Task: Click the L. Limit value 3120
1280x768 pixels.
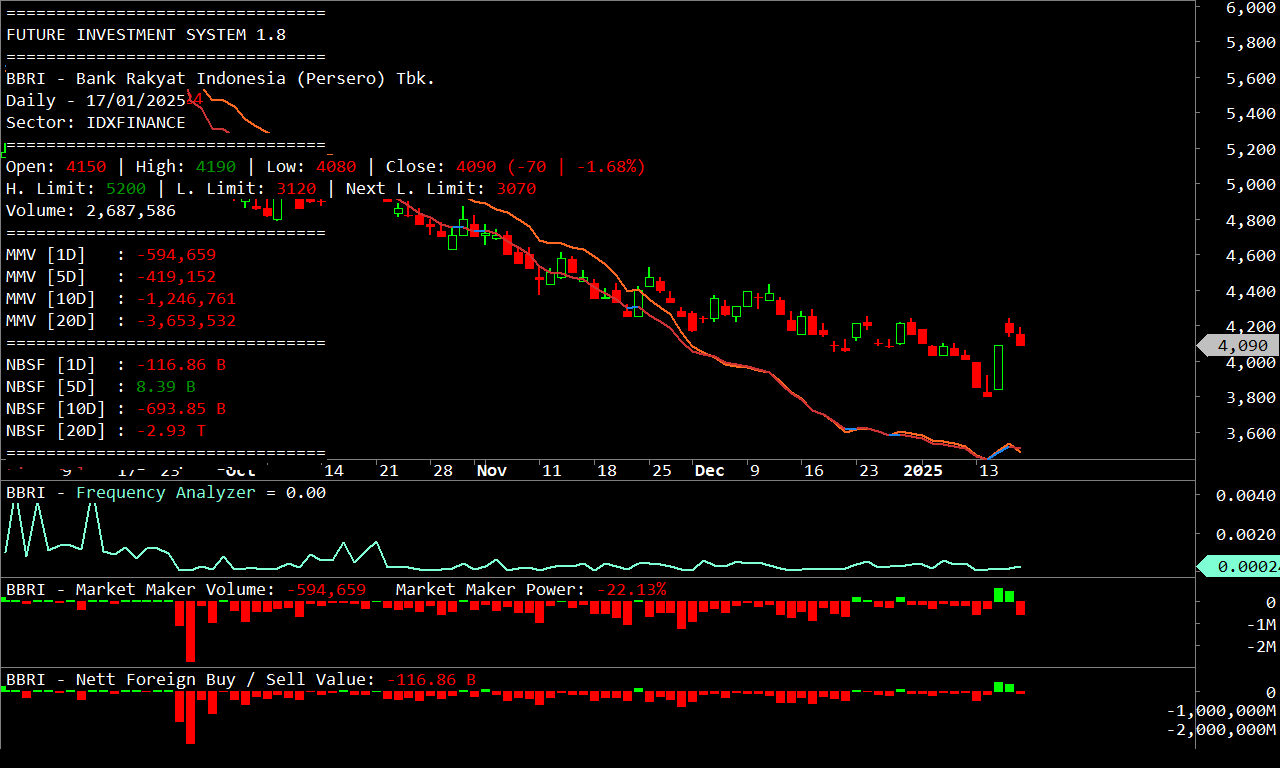Action: coord(296,188)
